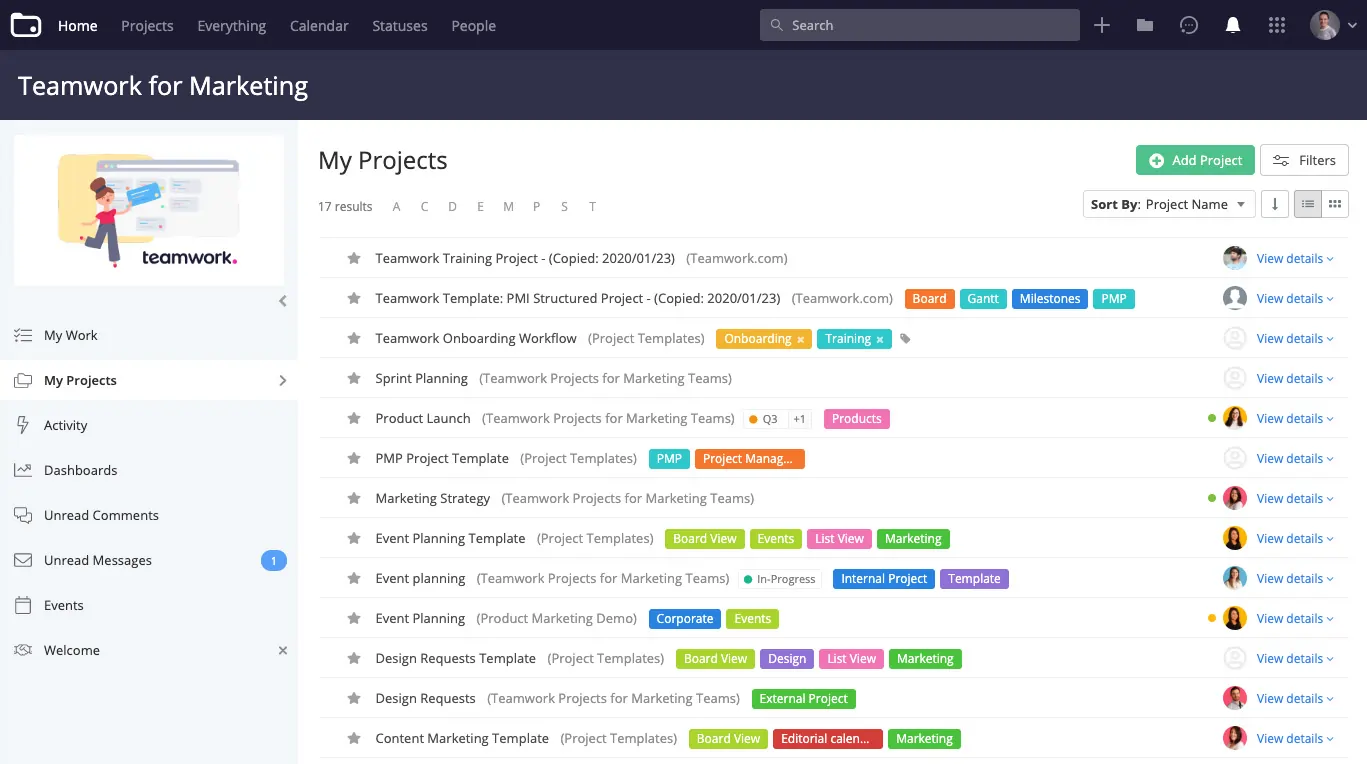This screenshot has height=764, width=1367.
Task: Reverse sort order with the arrow button
Action: click(1274, 204)
